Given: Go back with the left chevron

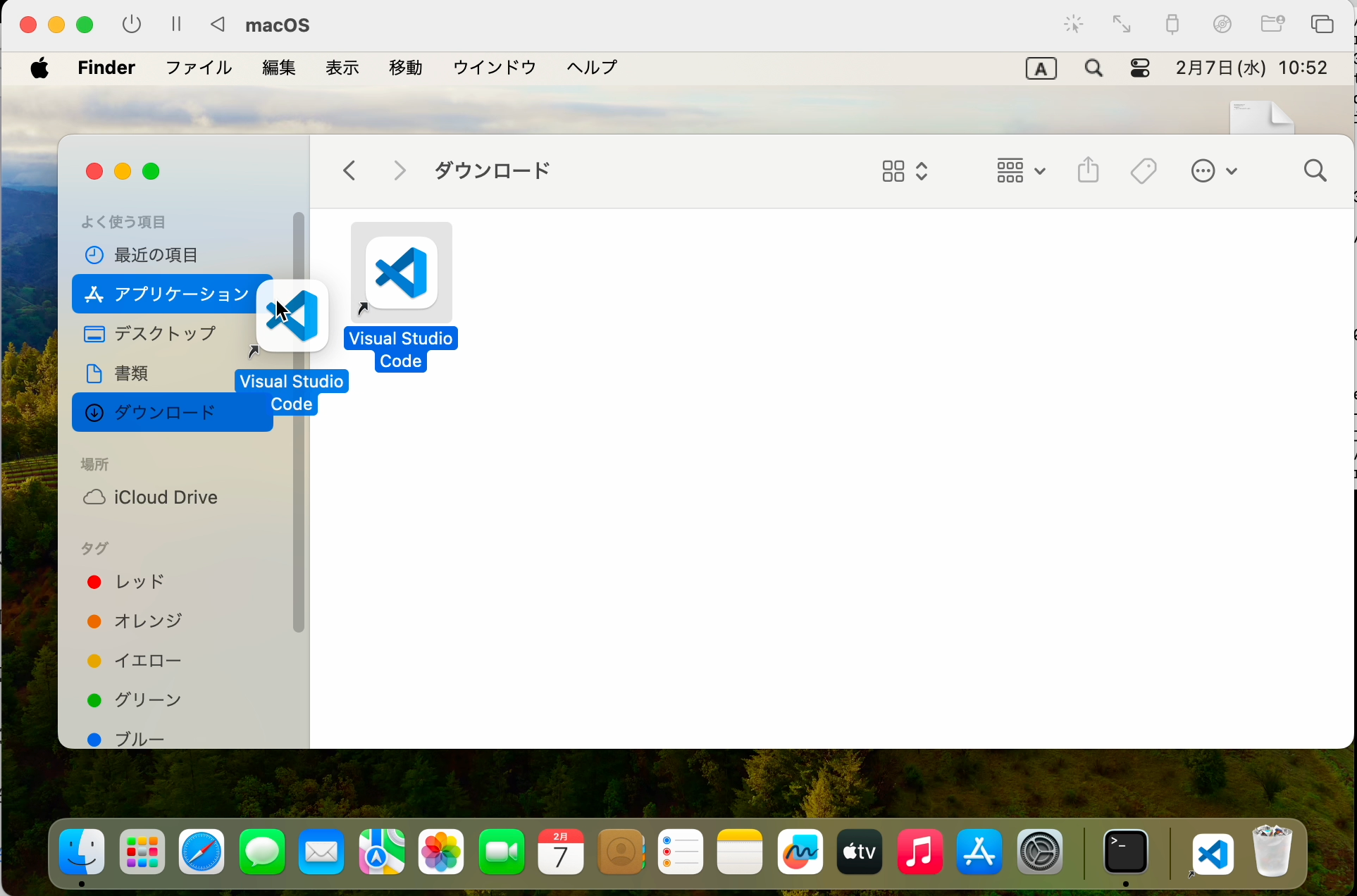Looking at the screenshot, I should 349,170.
